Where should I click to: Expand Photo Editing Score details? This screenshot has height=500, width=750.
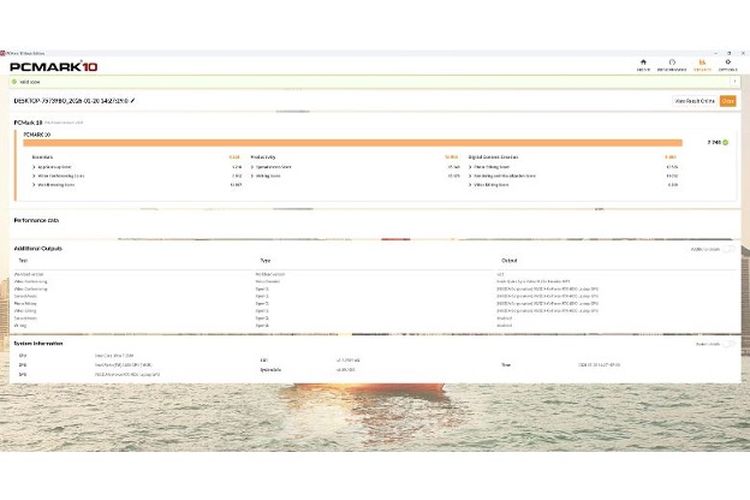coord(470,167)
